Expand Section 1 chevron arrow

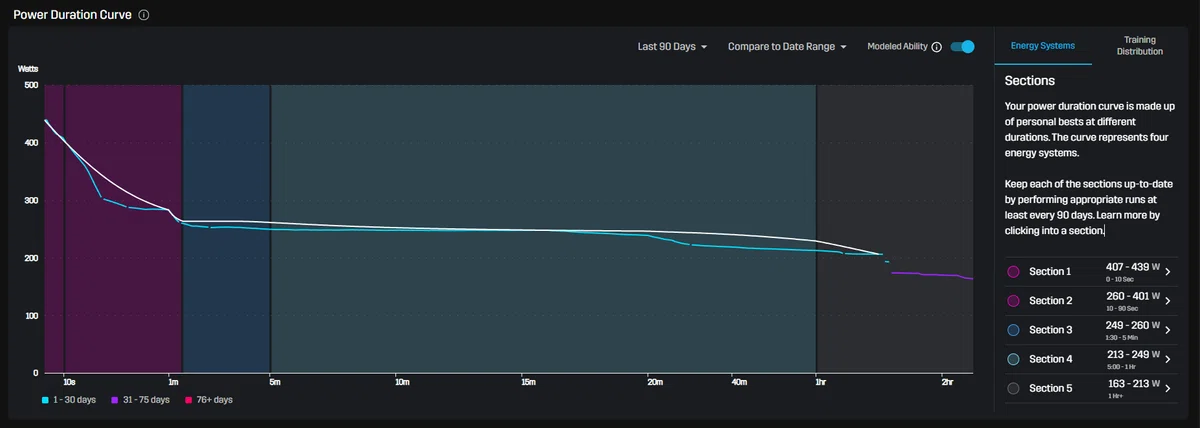coord(1168,272)
